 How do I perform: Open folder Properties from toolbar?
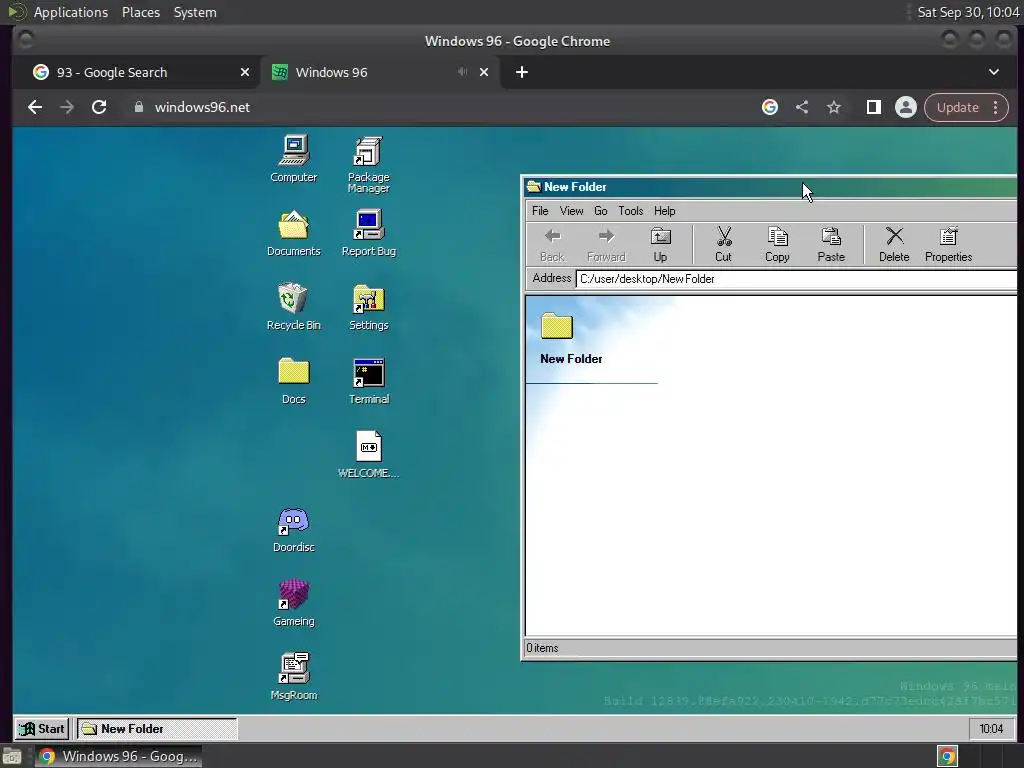click(x=948, y=244)
